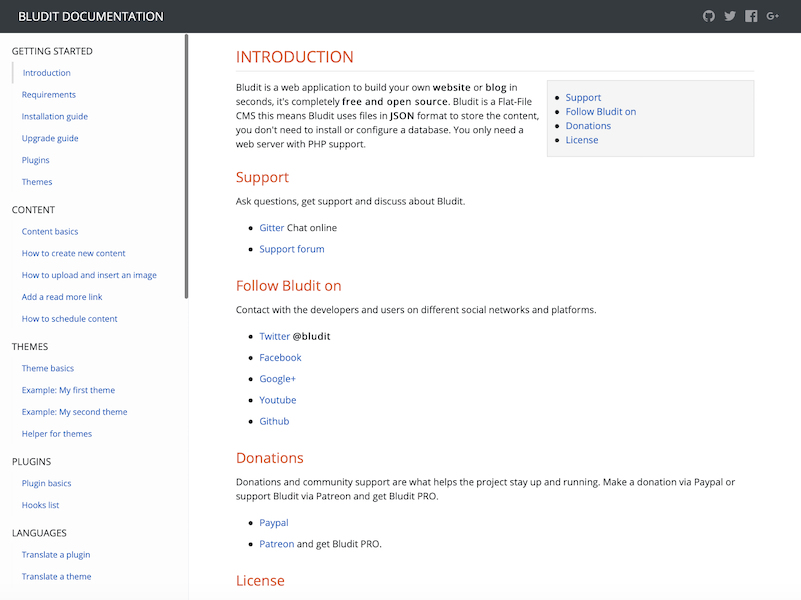Click the GETTING STARTED sidebar heading
The height and width of the screenshot is (600, 801).
(x=52, y=51)
